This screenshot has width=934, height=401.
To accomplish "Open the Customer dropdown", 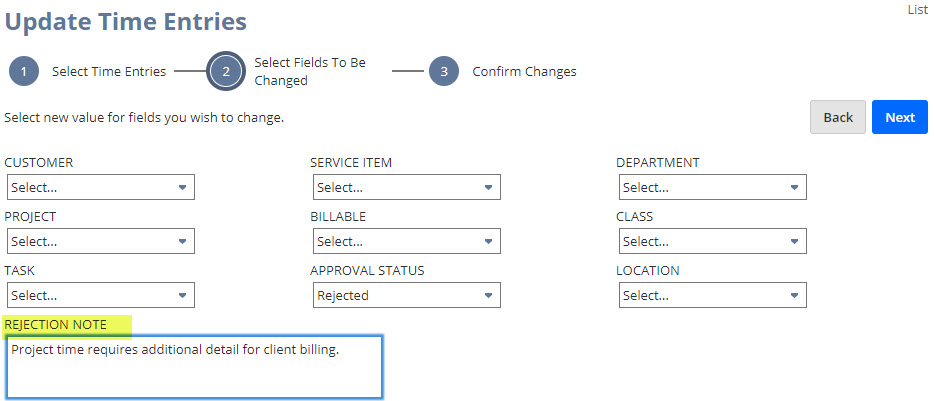I will (101, 187).
